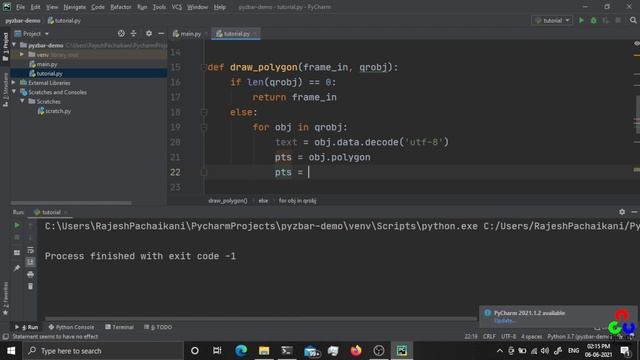This screenshot has height=360, width=640.
Task: Open Project panel settings gear
Action: pos(149,33)
